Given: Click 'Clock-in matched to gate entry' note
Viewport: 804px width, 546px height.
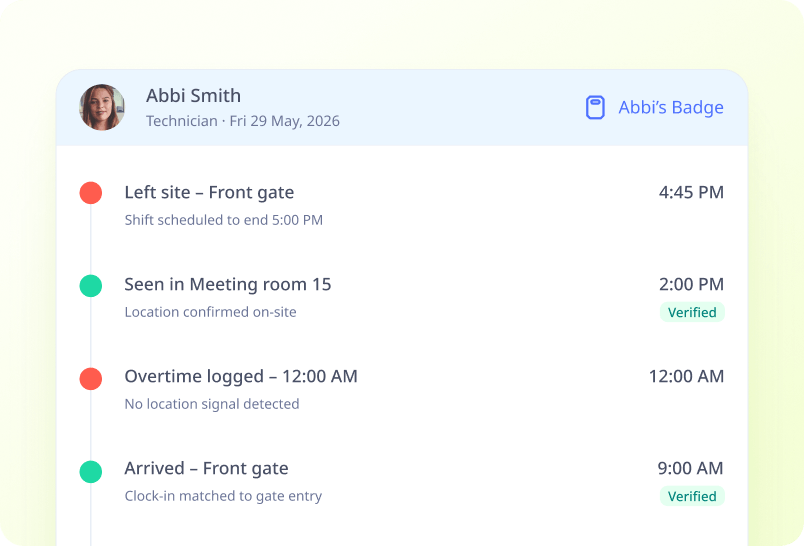Looking at the screenshot, I should click(x=223, y=496).
